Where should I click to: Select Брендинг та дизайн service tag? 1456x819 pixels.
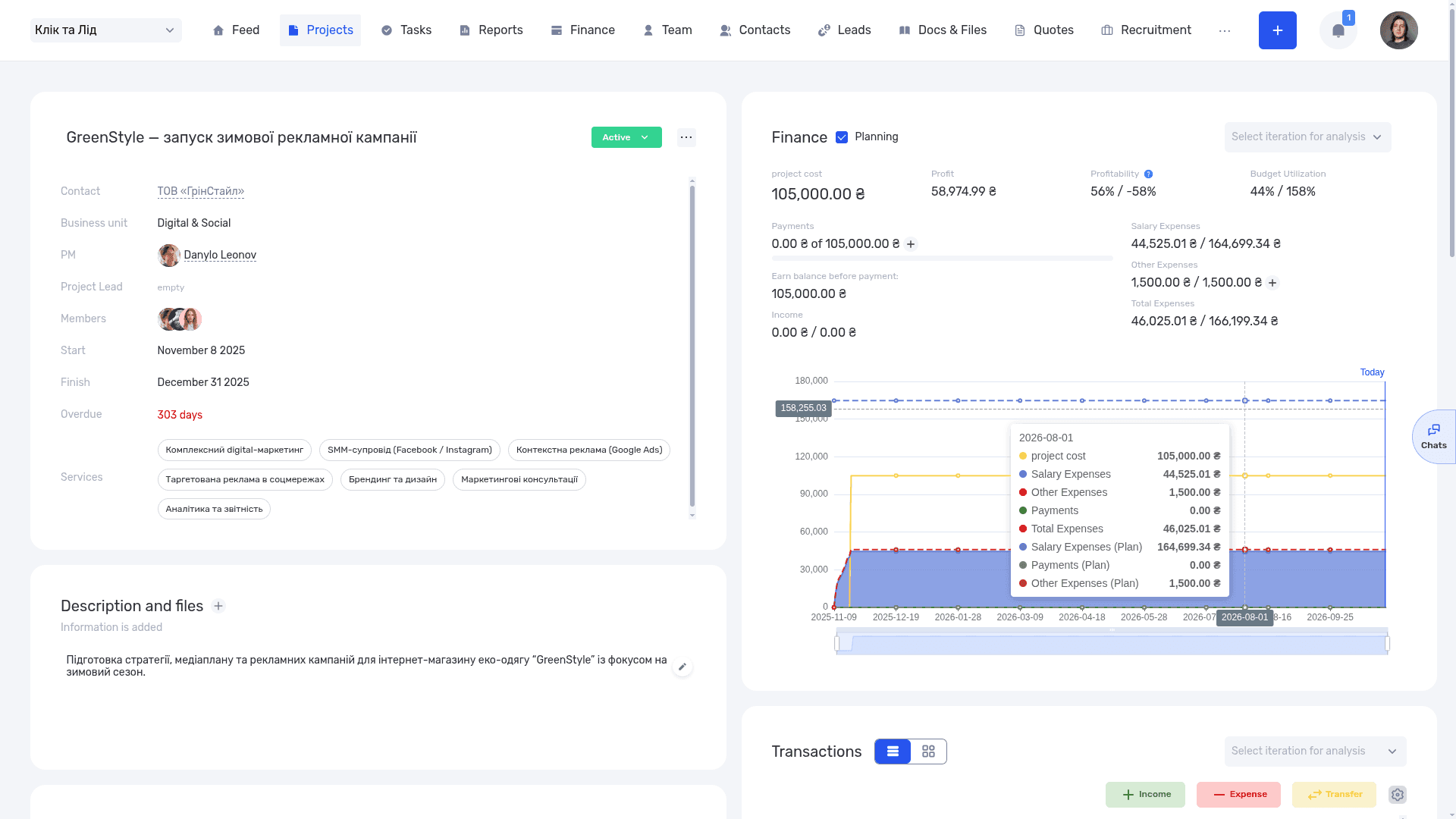point(393,479)
